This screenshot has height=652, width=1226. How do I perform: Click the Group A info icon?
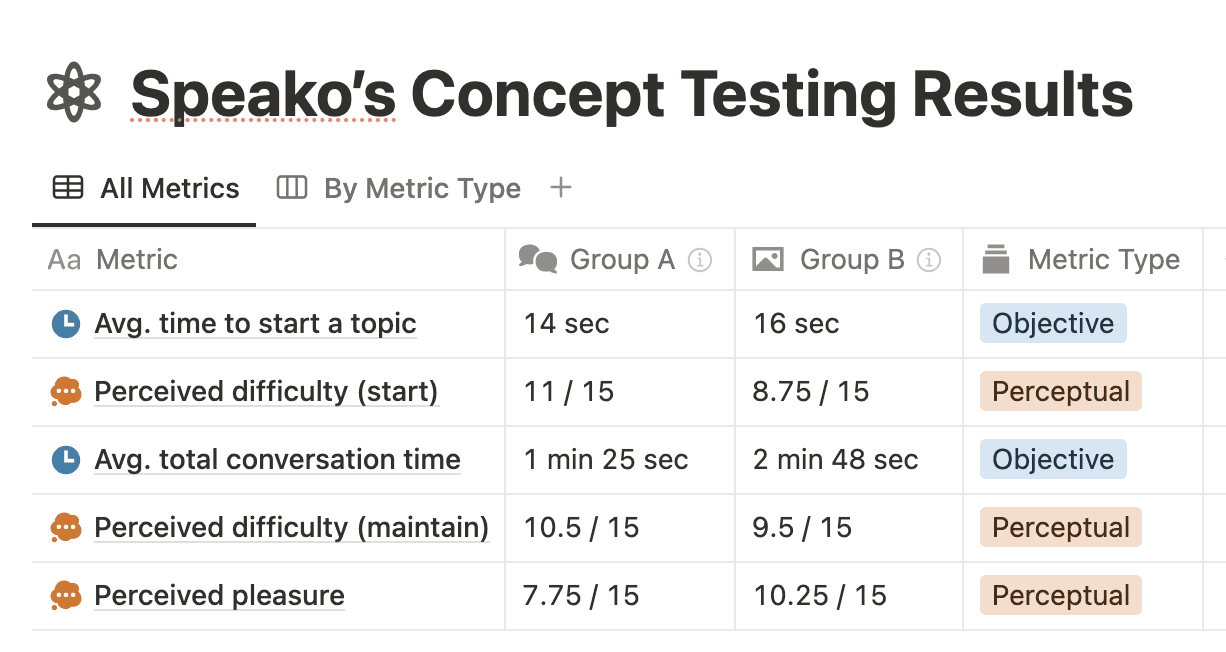click(x=701, y=260)
